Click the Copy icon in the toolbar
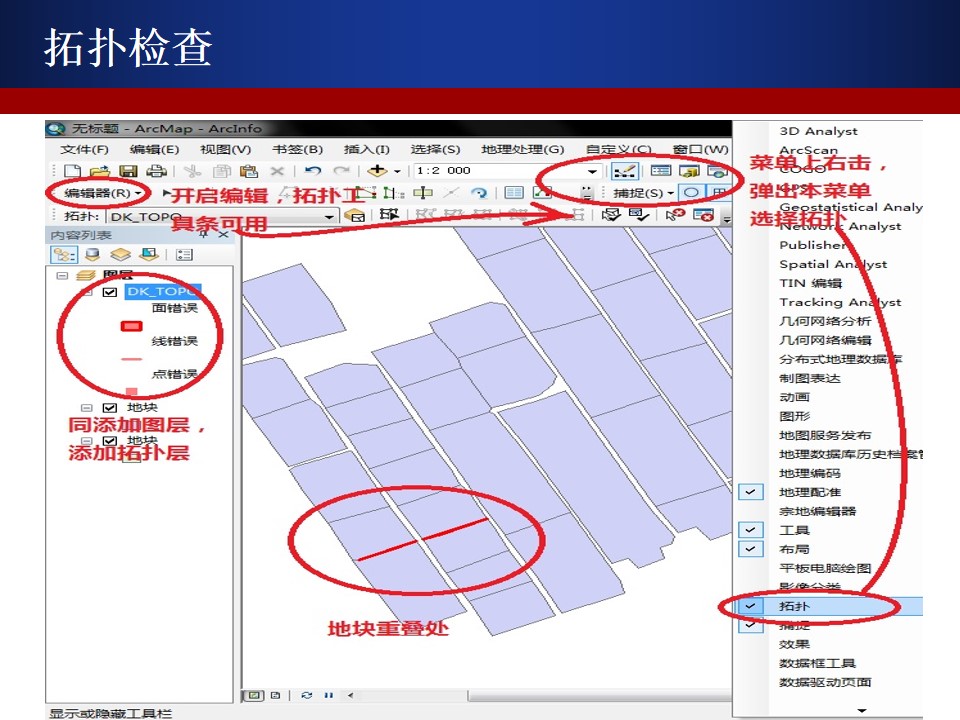Image resolution: width=960 pixels, height=720 pixels. pos(222,171)
